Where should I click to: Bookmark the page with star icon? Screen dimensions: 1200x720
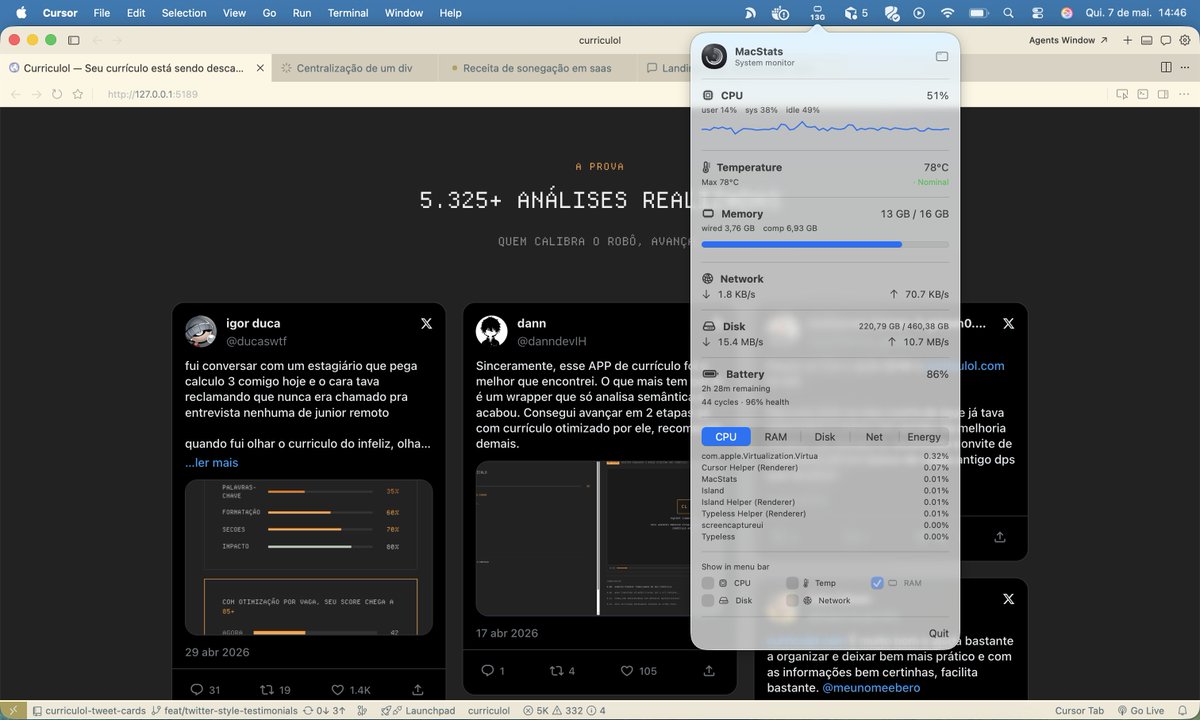coord(77,94)
